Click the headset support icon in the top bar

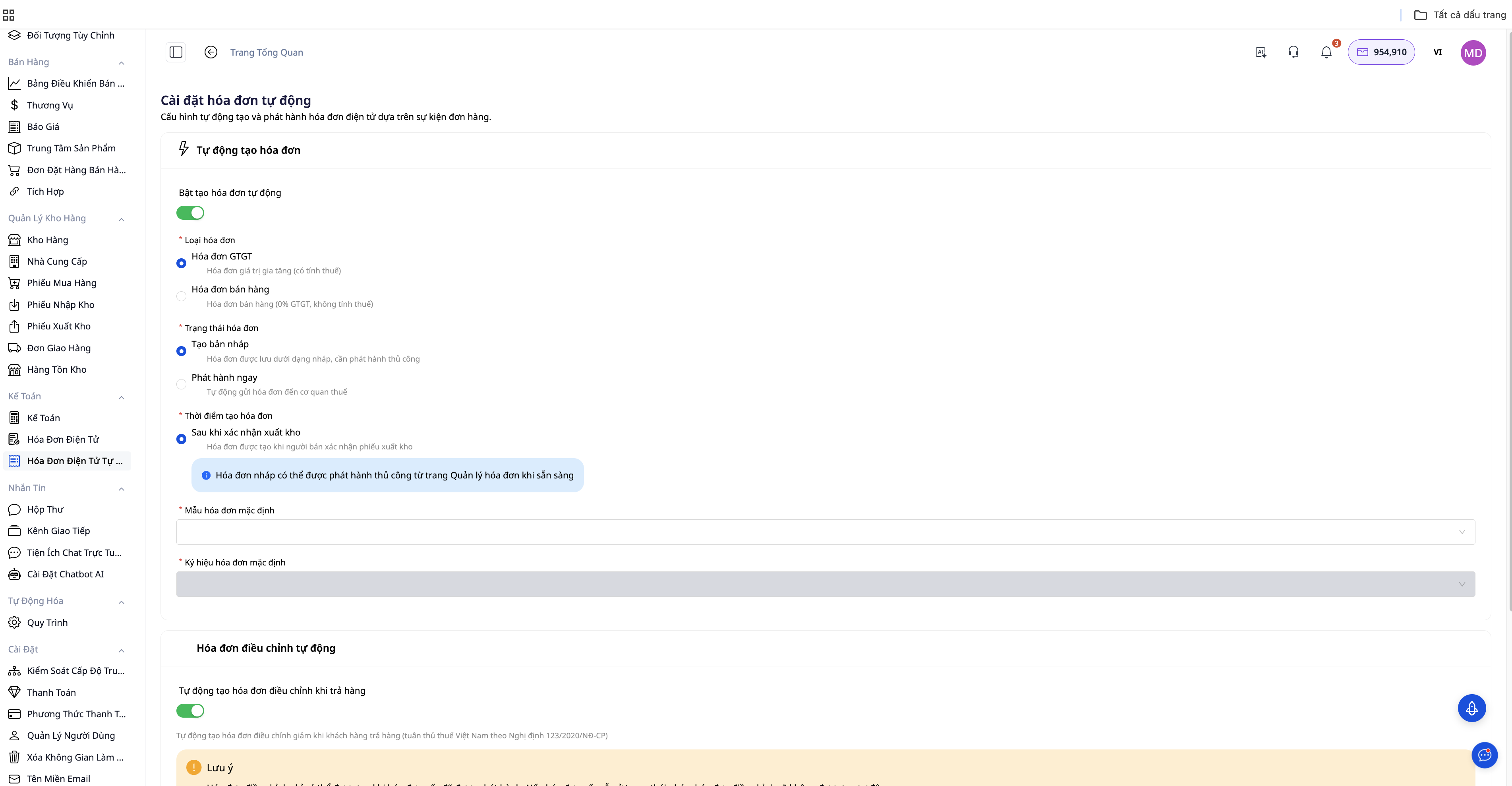click(1293, 52)
